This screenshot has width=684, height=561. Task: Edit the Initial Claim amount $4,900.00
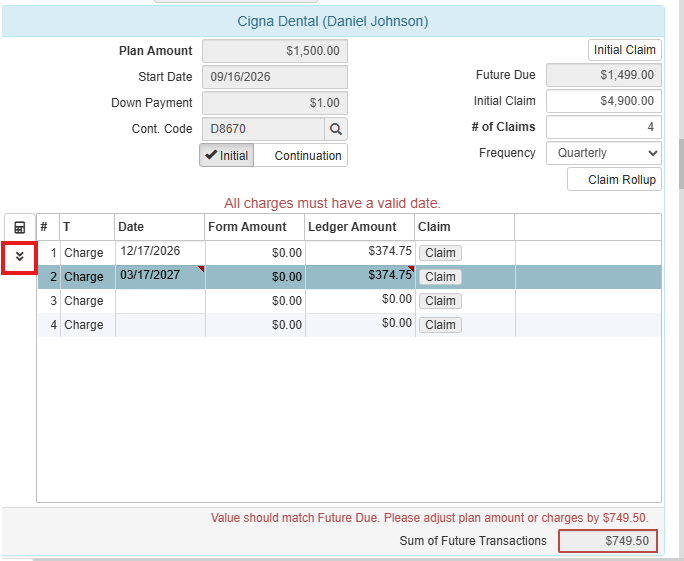[604, 101]
